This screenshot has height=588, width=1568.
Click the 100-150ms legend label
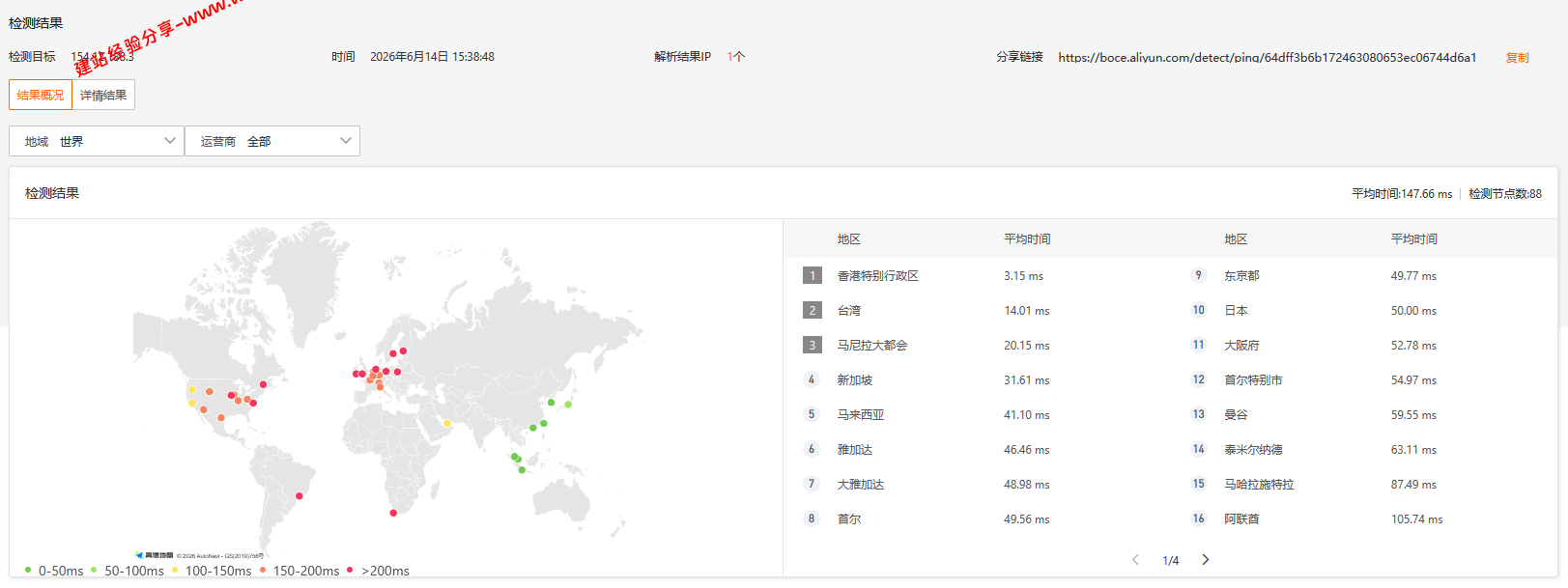tap(218, 571)
